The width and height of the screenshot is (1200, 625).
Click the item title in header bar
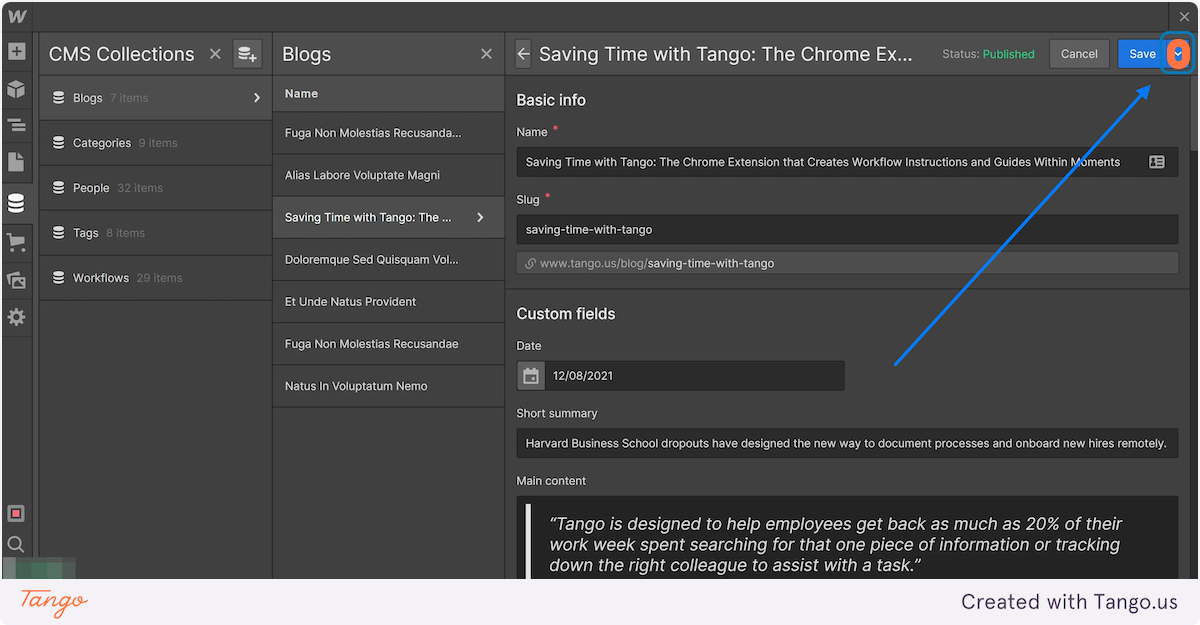click(x=725, y=54)
